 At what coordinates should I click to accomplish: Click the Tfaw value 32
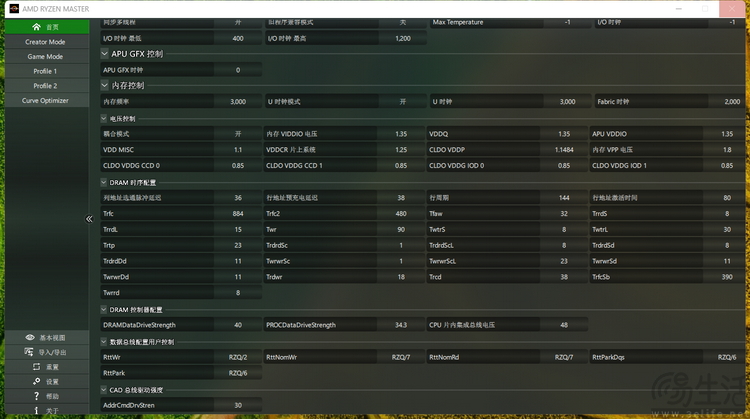tap(564, 213)
